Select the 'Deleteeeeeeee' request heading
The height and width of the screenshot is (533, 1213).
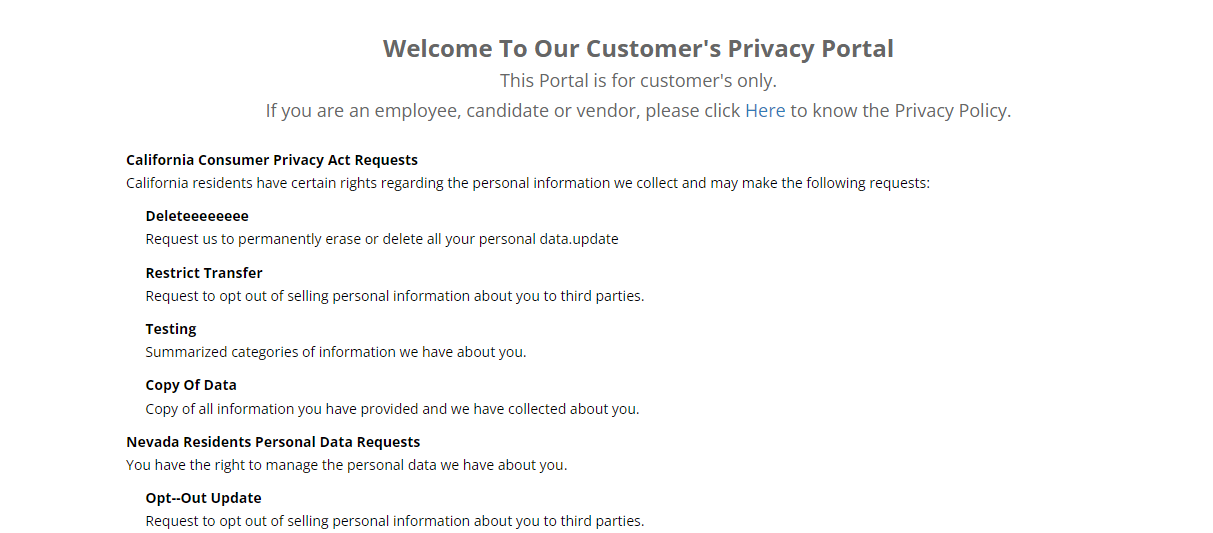click(197, 216)
